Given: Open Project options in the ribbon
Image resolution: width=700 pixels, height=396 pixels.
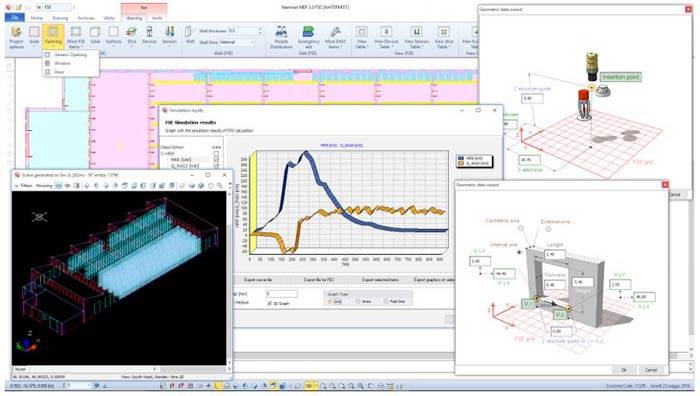Looking at the screenshot, I should (x=17, y=38).
